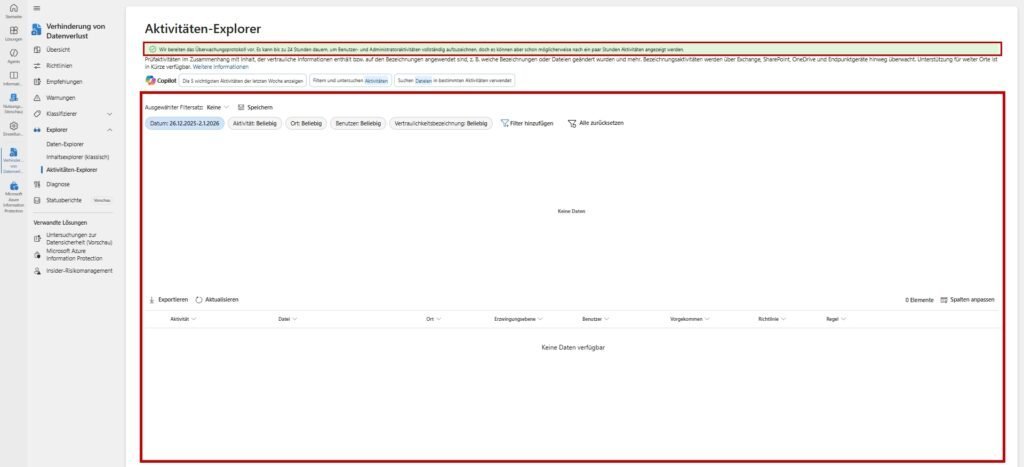Open the Agents icon in left rail
This screenshot has width=1024, height=467.
pyautogui.click(x=13, y=53)
